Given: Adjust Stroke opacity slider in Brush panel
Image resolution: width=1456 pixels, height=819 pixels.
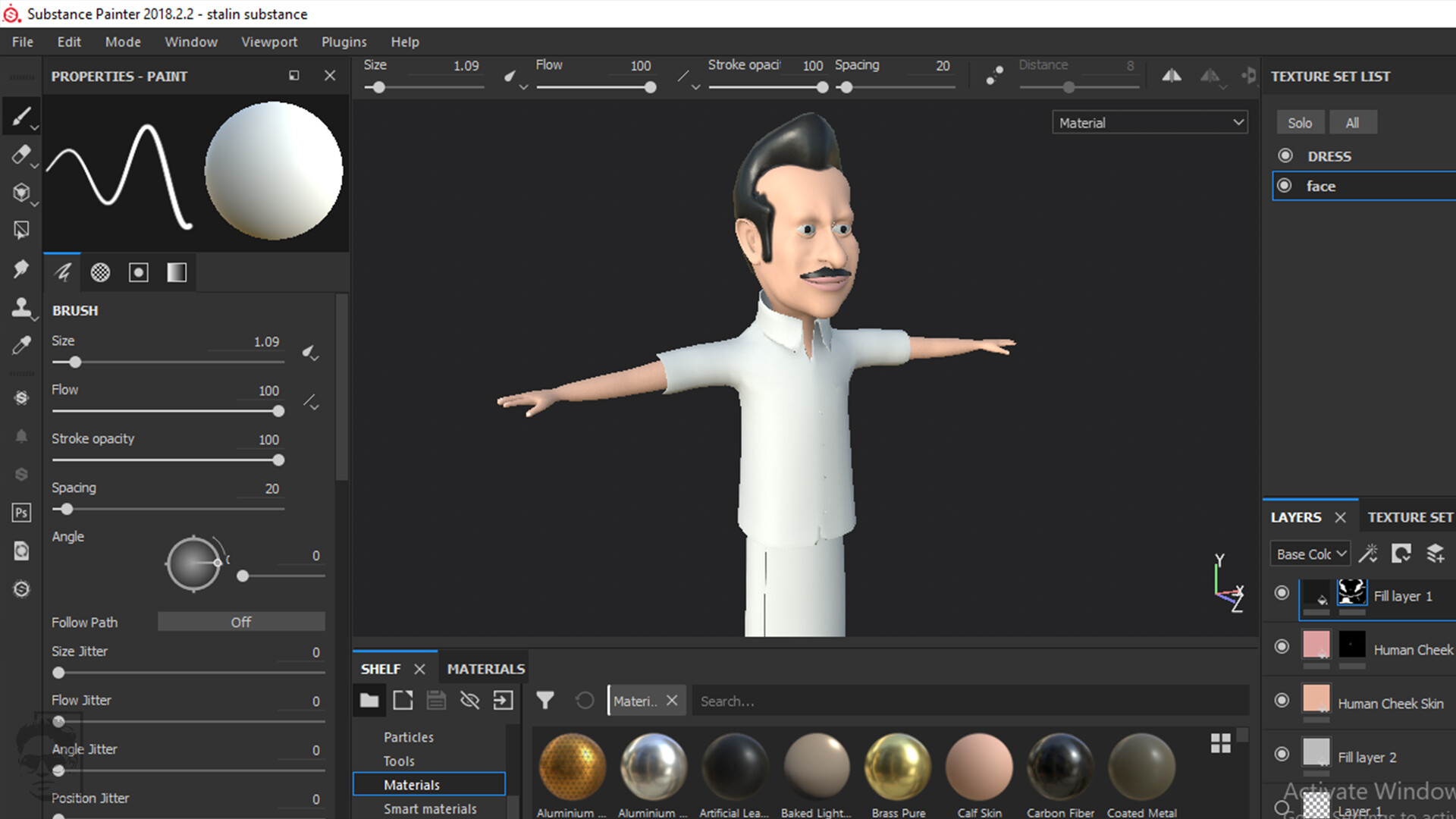Looking at the screenshot, I should point(168,460).
